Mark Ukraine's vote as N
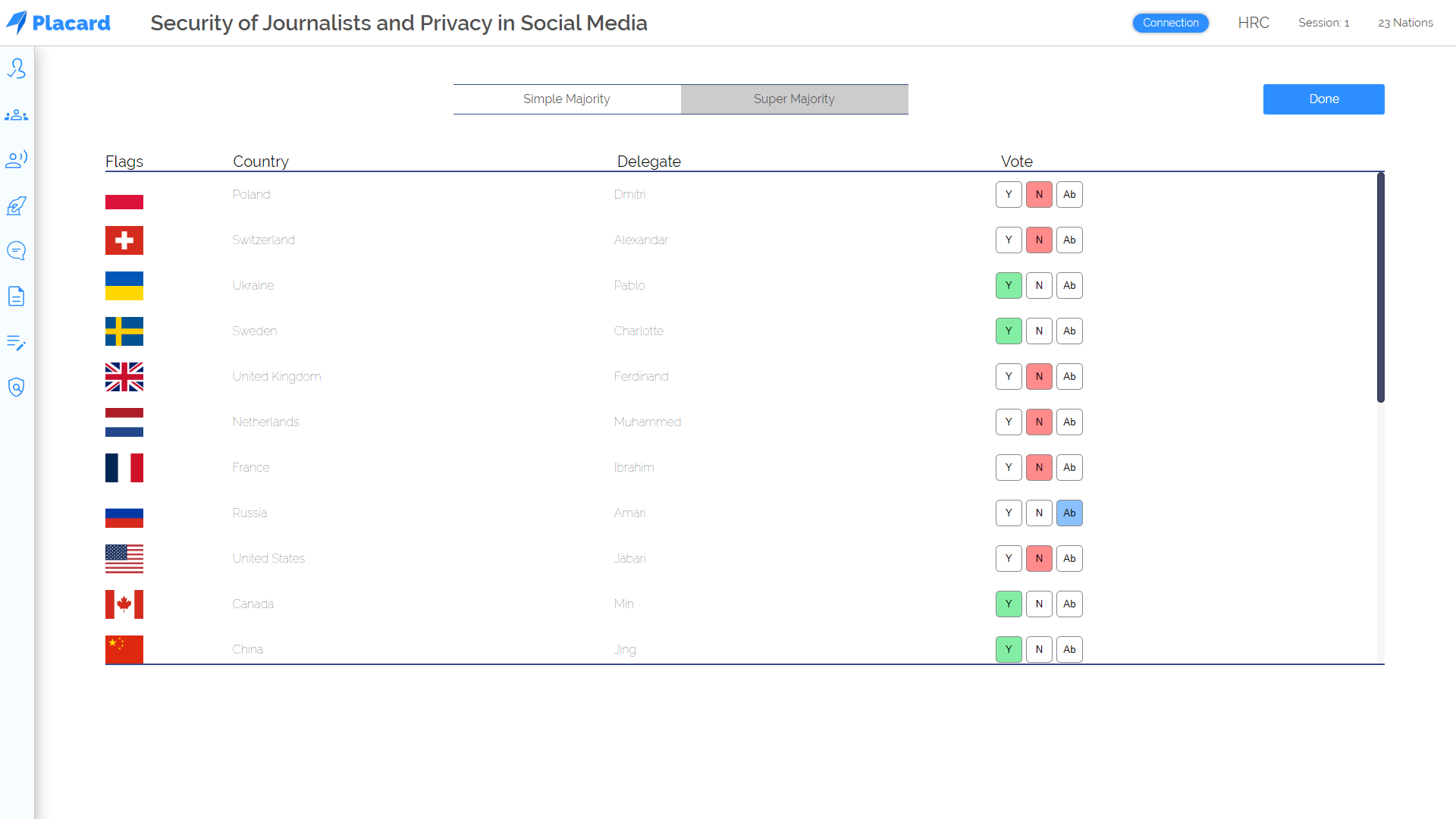Viewport: 1456px width, 819px height. (1039, 286)
